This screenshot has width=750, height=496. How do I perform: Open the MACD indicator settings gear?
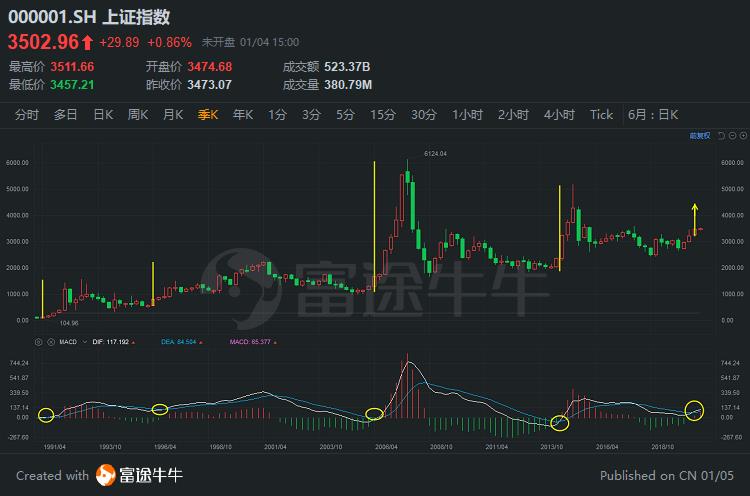point(39,342)
